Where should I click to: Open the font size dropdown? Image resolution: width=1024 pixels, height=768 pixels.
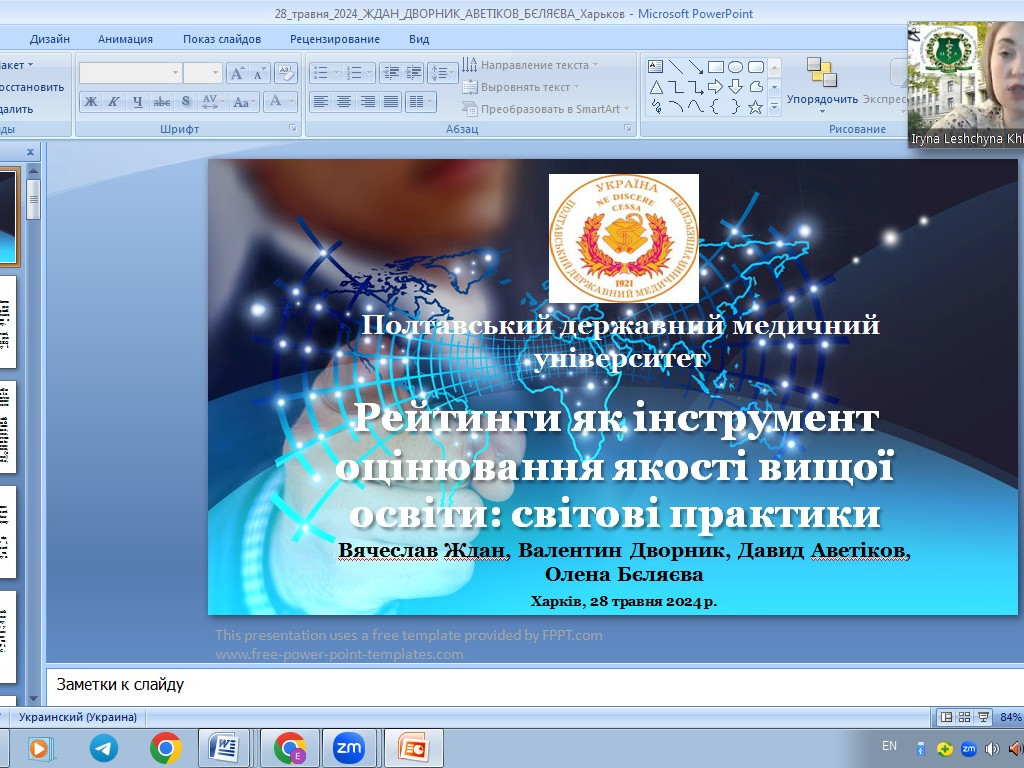click(x=216, y=73)
